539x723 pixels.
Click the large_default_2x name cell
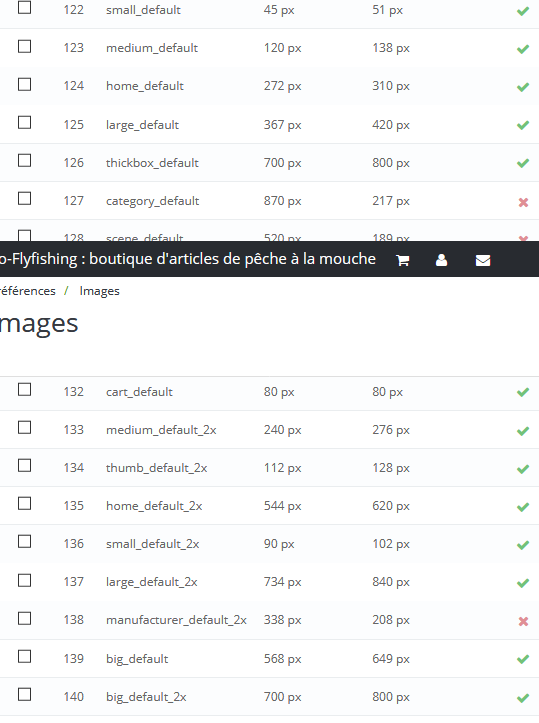(152, 582)
